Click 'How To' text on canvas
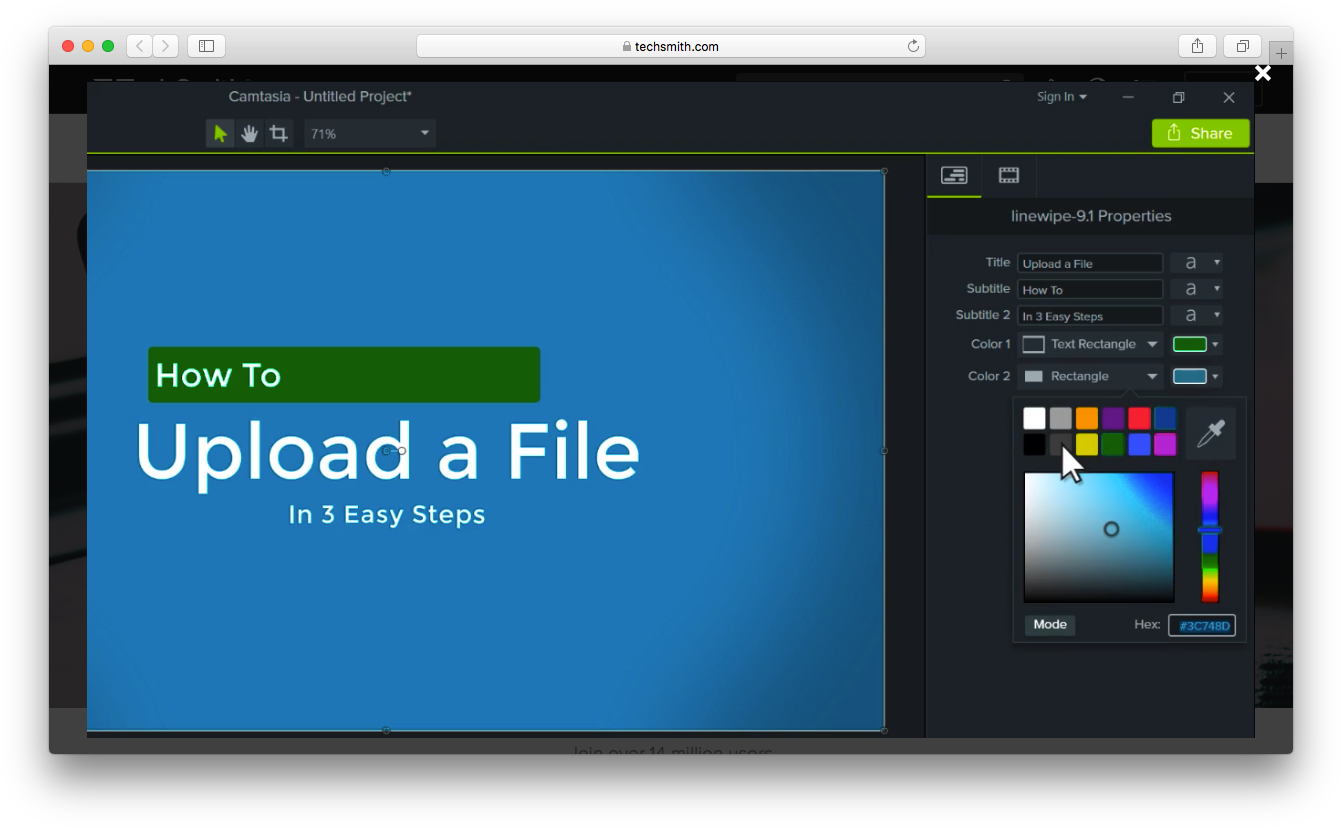The width and height of the screenshot is (1341, 828). (218, 375)
